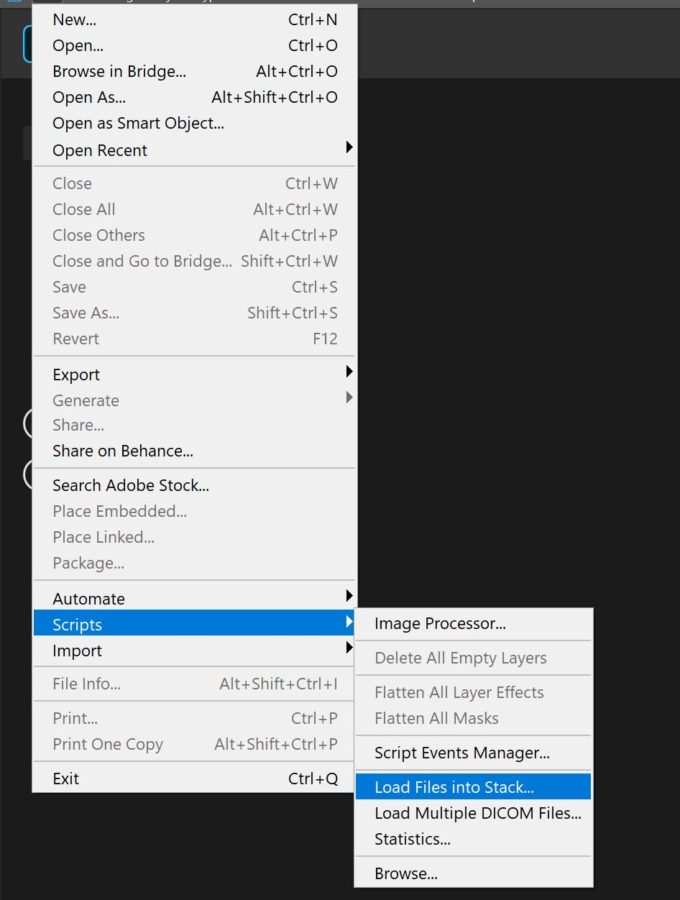Choose Open as Smart Object...
680x900 pixels.
pyautogui.click(x=195, y=123)
